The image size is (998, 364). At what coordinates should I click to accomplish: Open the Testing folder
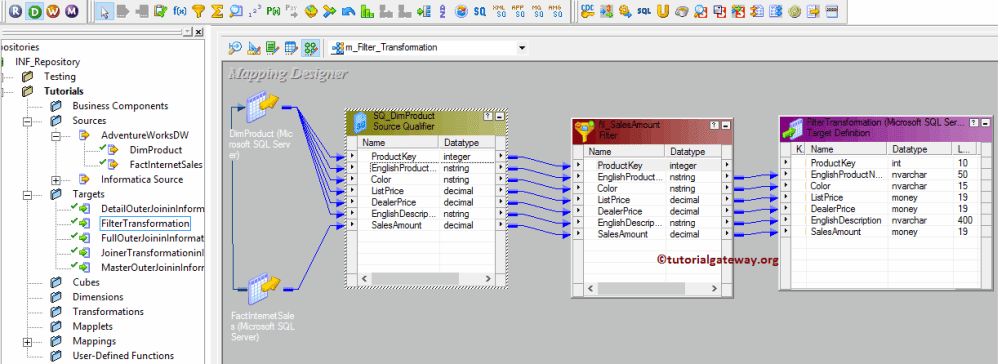(x=59, y=76)
